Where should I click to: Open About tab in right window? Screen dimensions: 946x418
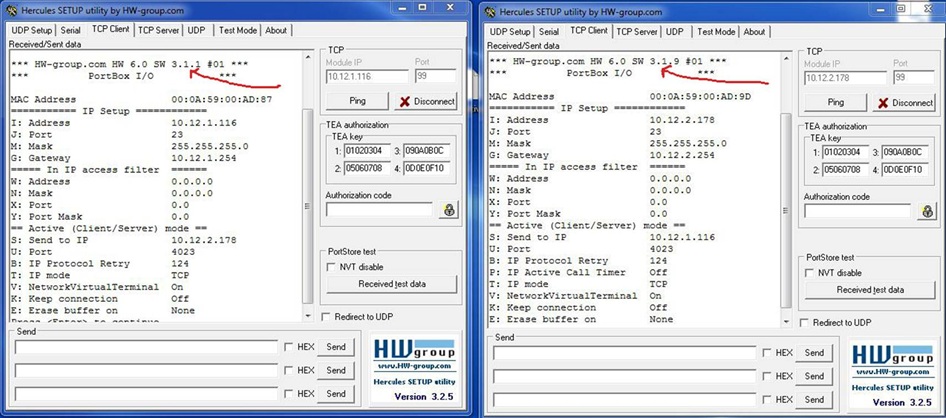pos(755,32)
